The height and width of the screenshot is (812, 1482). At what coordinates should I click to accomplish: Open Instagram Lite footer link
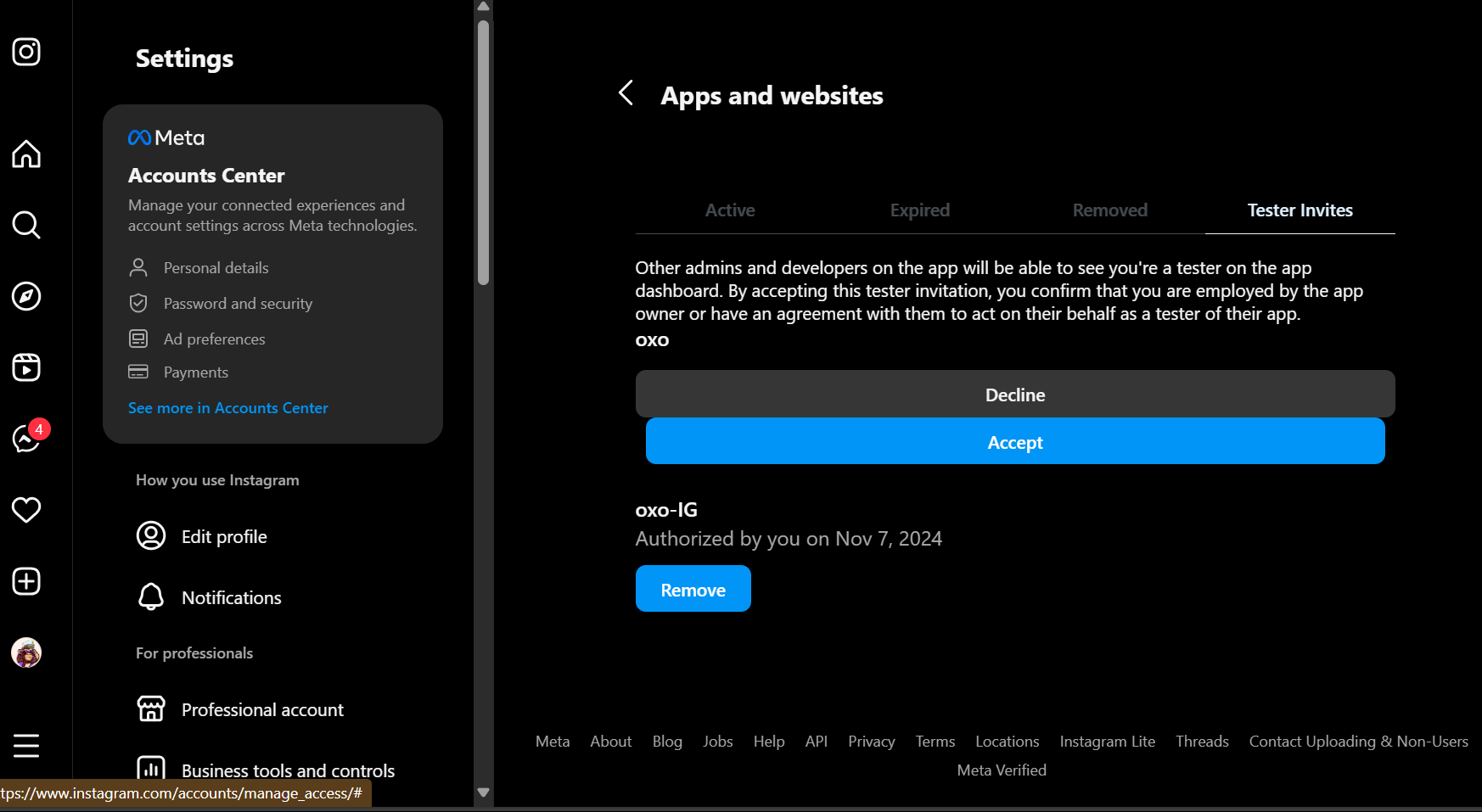click(1108, 742)
